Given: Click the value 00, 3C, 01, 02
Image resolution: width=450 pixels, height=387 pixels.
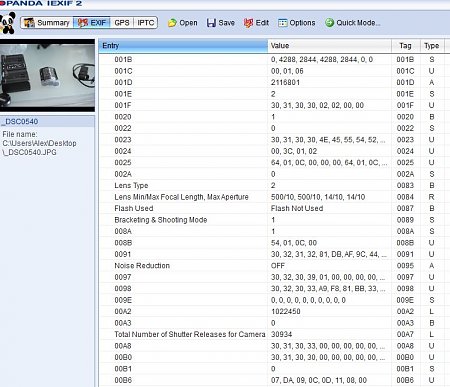Looking at the screenshot, I should tap(294, 151).
